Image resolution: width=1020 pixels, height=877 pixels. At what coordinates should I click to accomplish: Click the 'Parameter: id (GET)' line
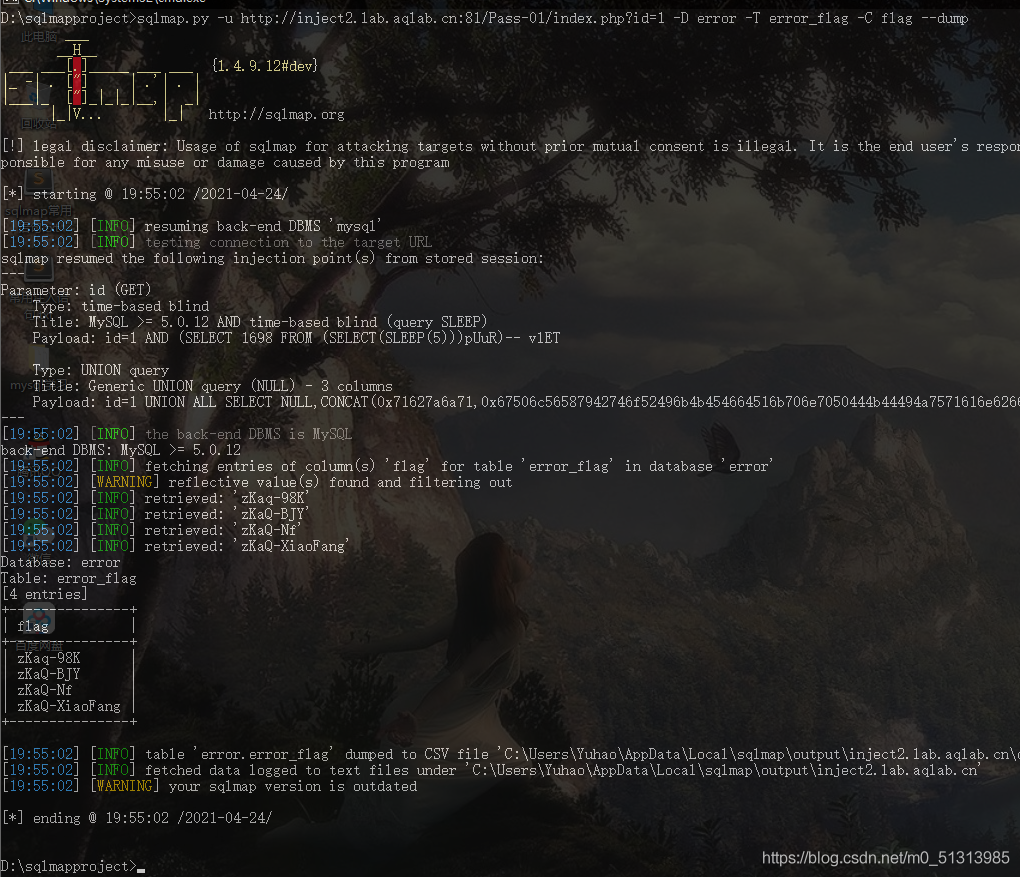tap(76, 290)
